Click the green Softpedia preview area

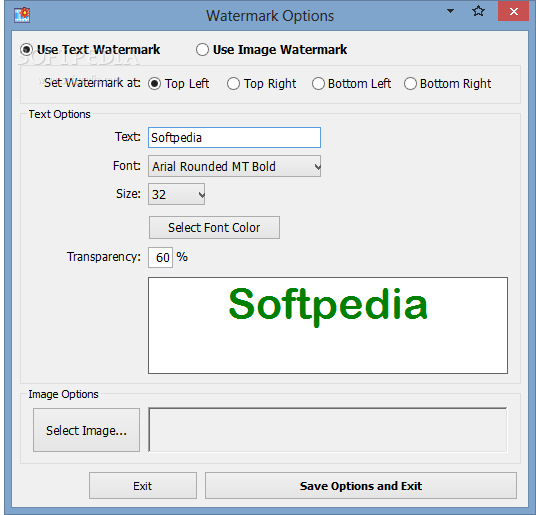(328, 325)
